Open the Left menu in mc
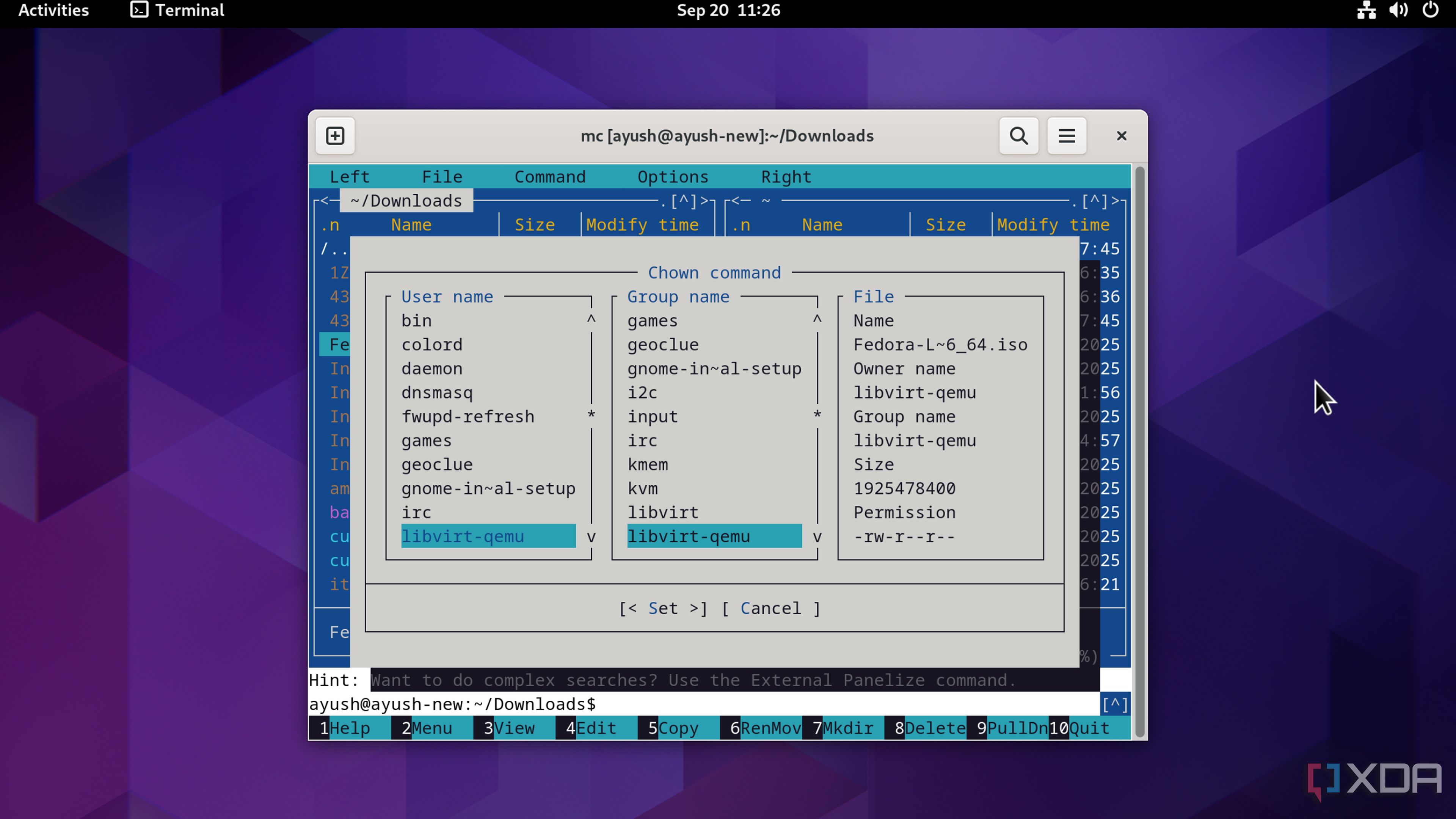Viewport: 1456px width, 819px height. tap(349, 177)
